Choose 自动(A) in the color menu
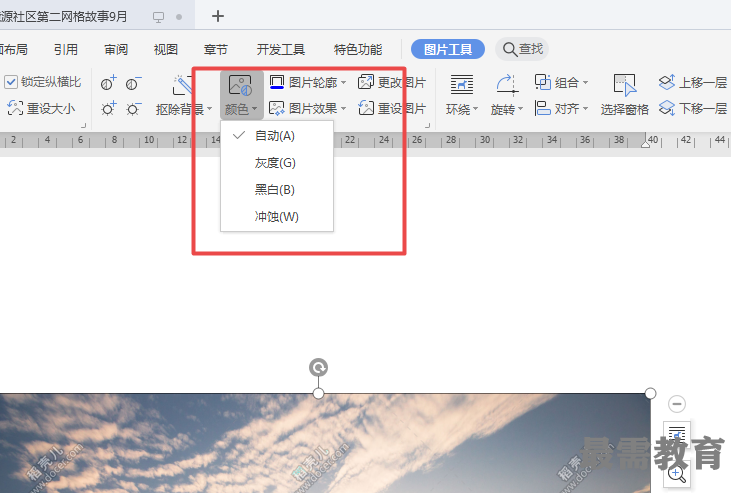Screen dimensions: 731x493 277,136
